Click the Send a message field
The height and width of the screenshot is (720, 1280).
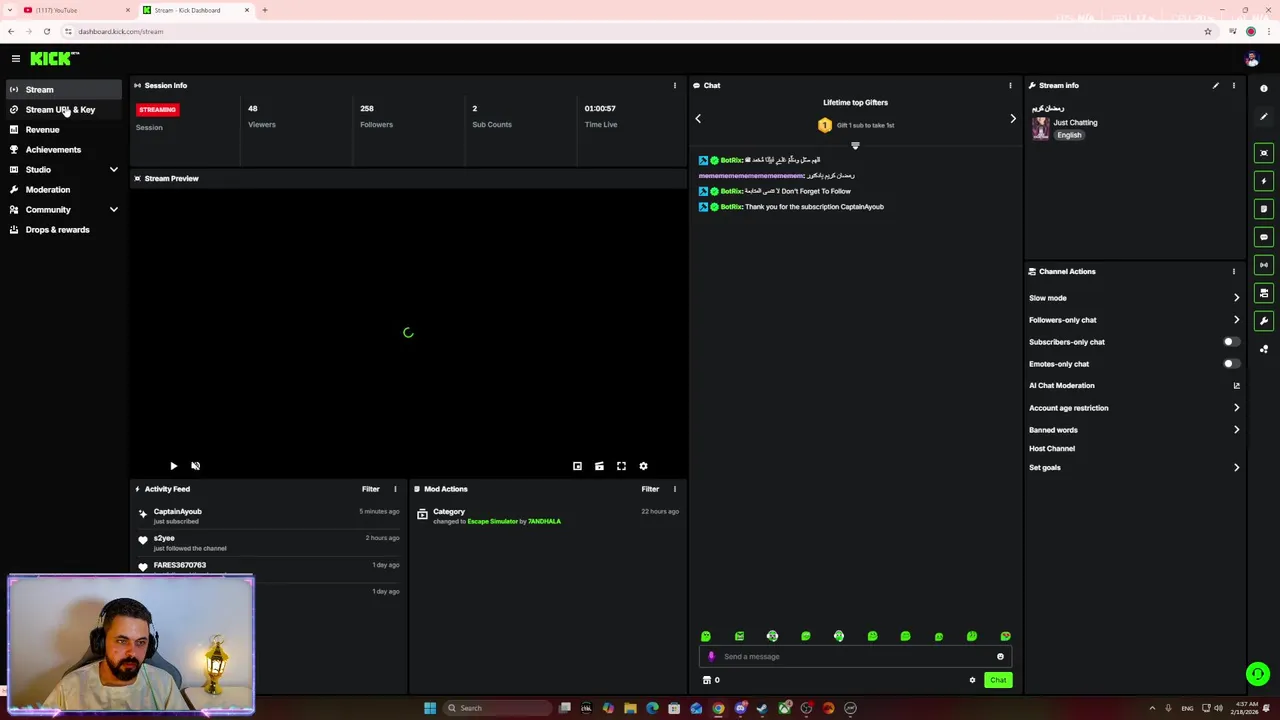click(x=855, y=657)
